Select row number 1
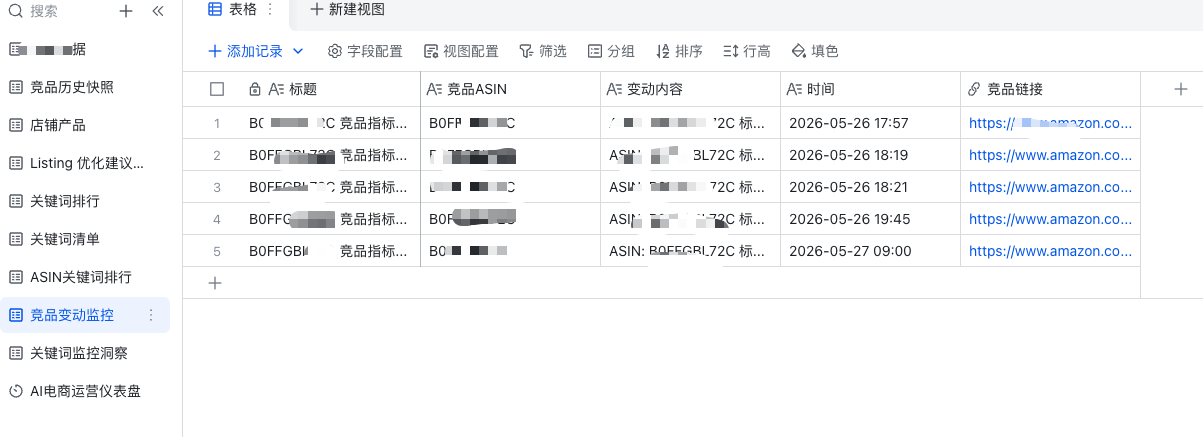 pyautogui.click(x=217, y=123)
